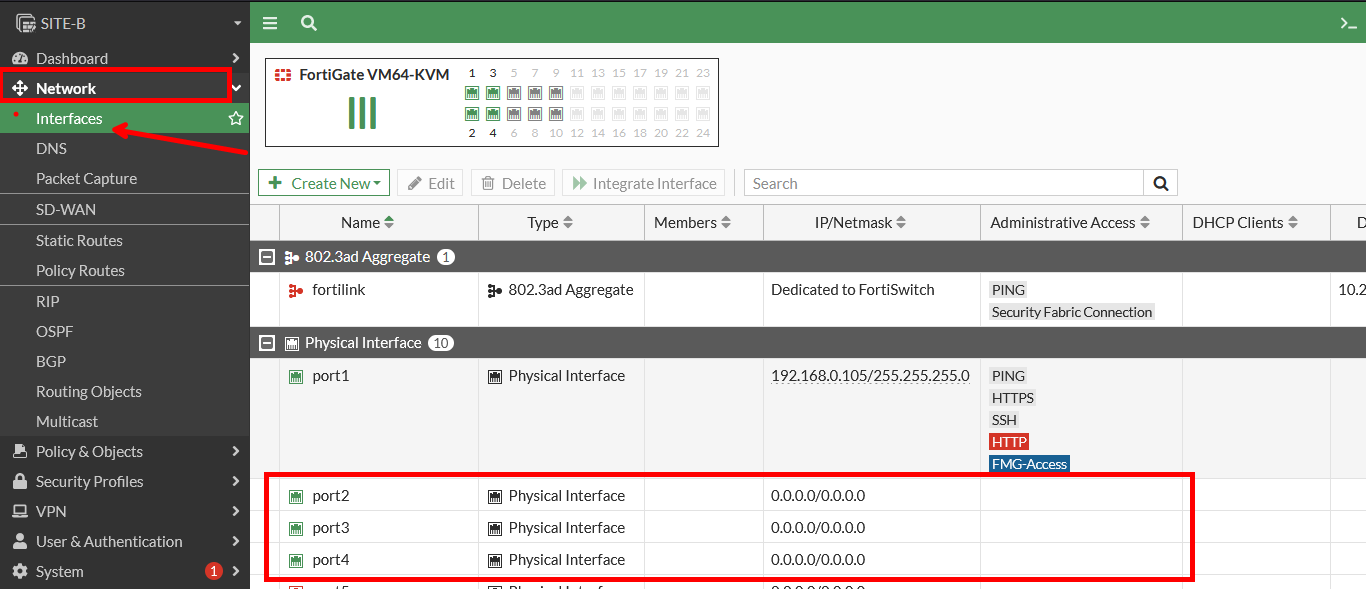Toggle favorite star next to Interfaces
The width and height of the screenshot is (1366, 589).
click(236, 119)
